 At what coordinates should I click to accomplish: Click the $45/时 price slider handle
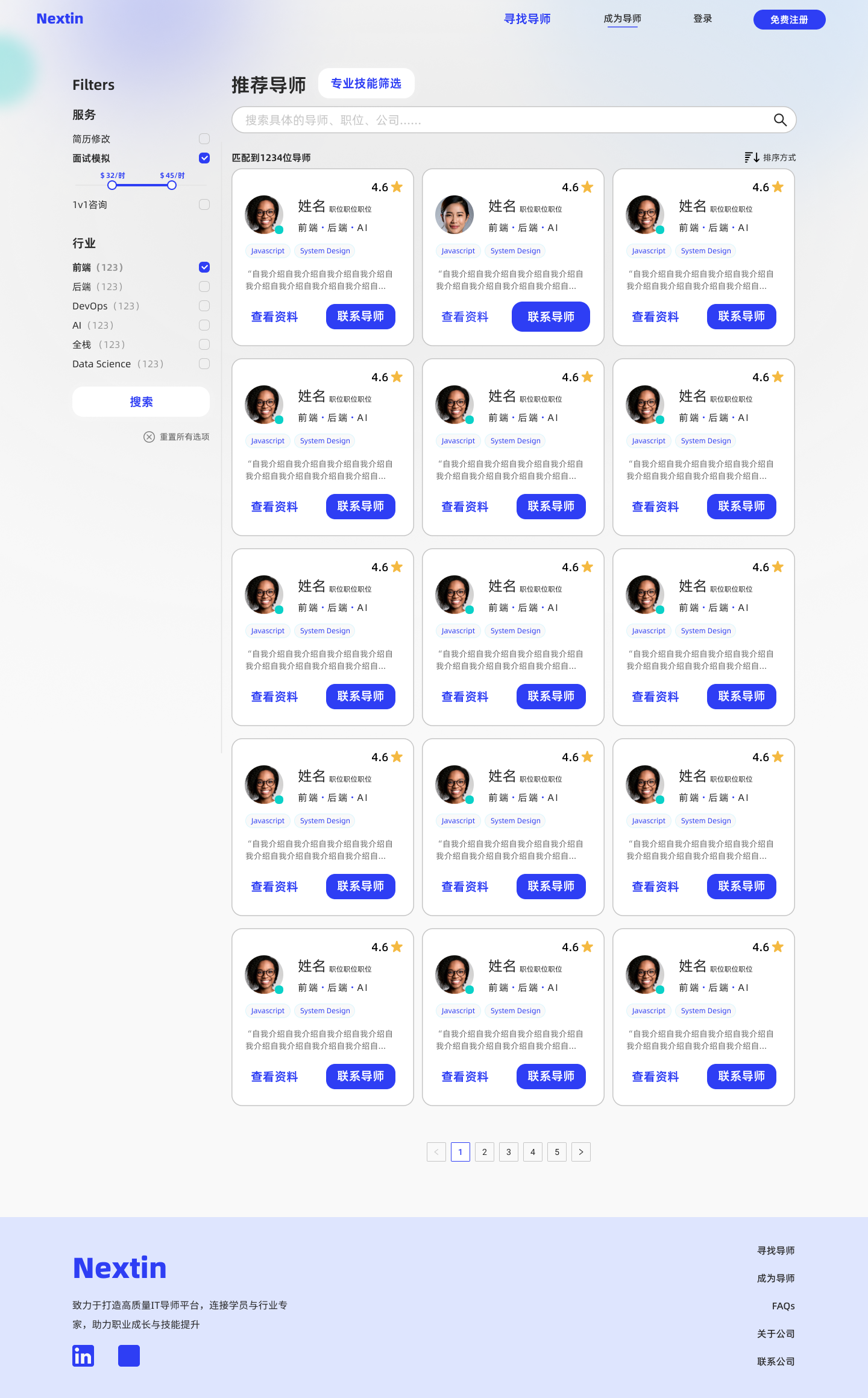[172, 185]
